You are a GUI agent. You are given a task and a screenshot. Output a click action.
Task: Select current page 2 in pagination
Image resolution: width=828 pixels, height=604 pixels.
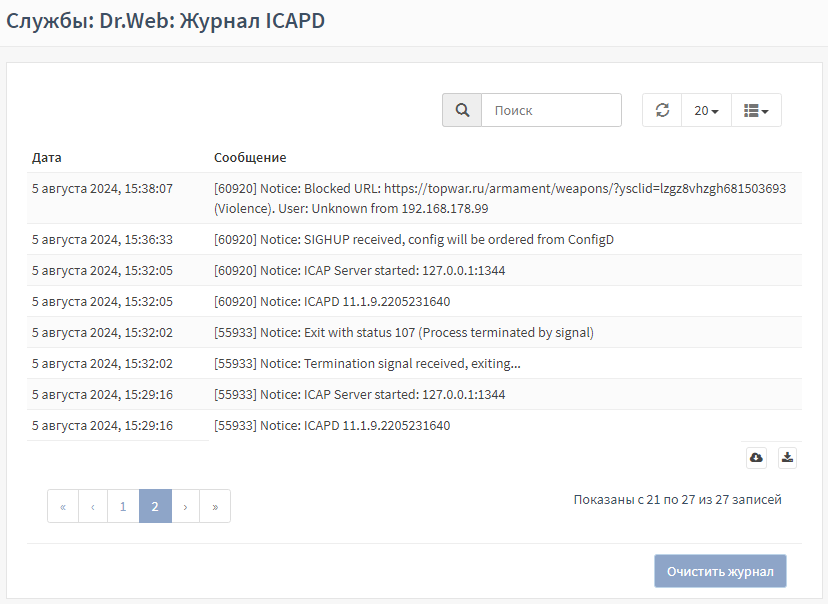click(155, 506)
